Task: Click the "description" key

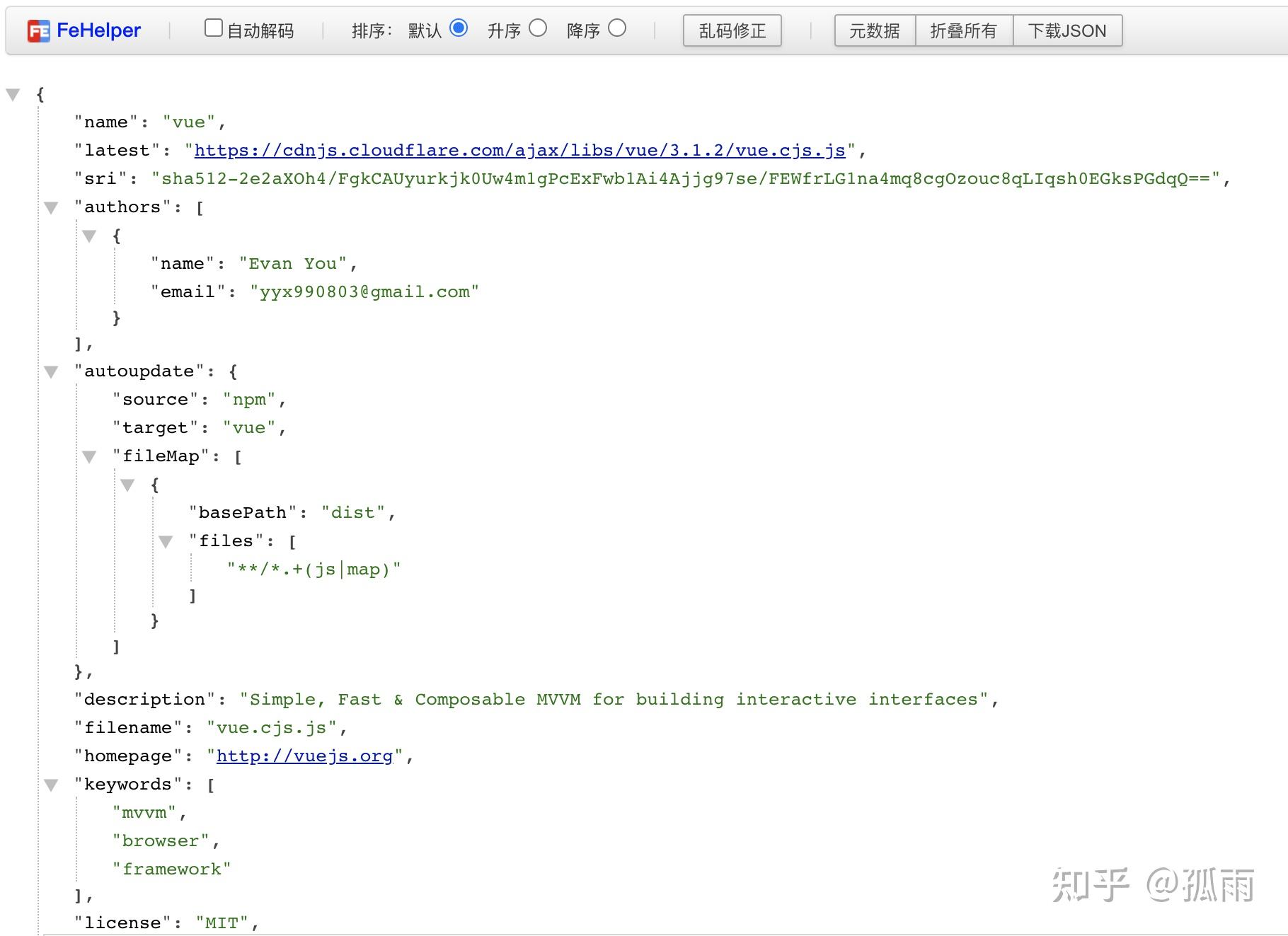Action: pos(145,699)
